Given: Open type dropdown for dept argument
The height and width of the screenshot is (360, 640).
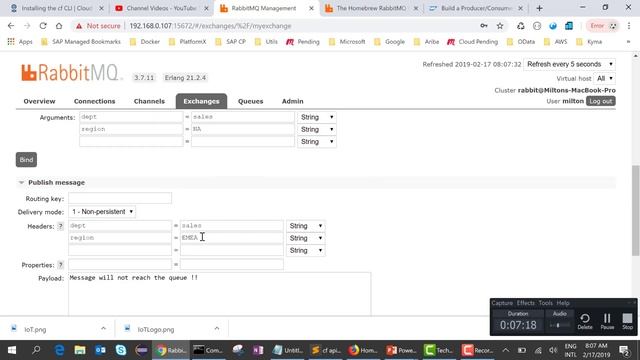Looking at the screenshot, I should tap(317, 117).
